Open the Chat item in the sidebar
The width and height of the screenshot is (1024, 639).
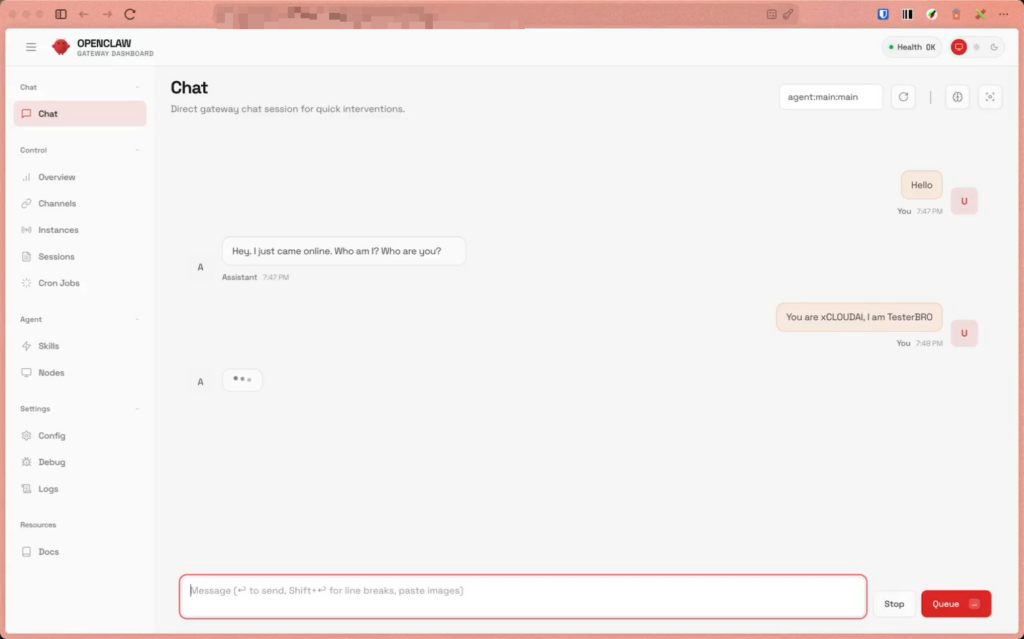(80, 114)
